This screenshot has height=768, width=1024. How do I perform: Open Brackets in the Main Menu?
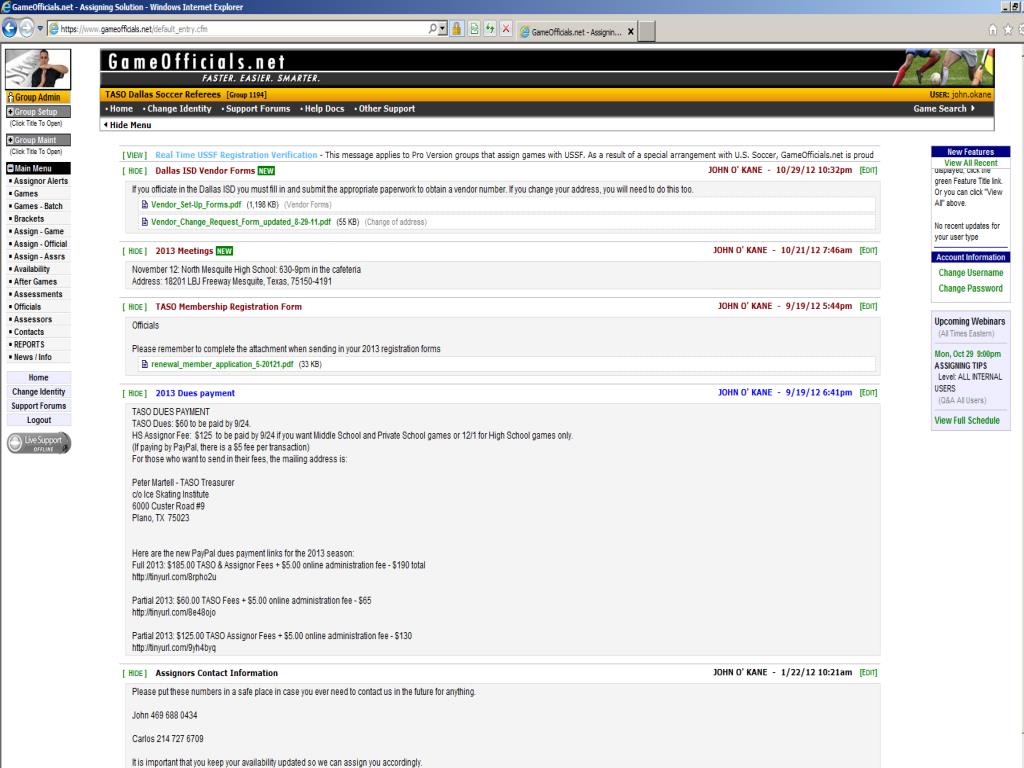29,219
